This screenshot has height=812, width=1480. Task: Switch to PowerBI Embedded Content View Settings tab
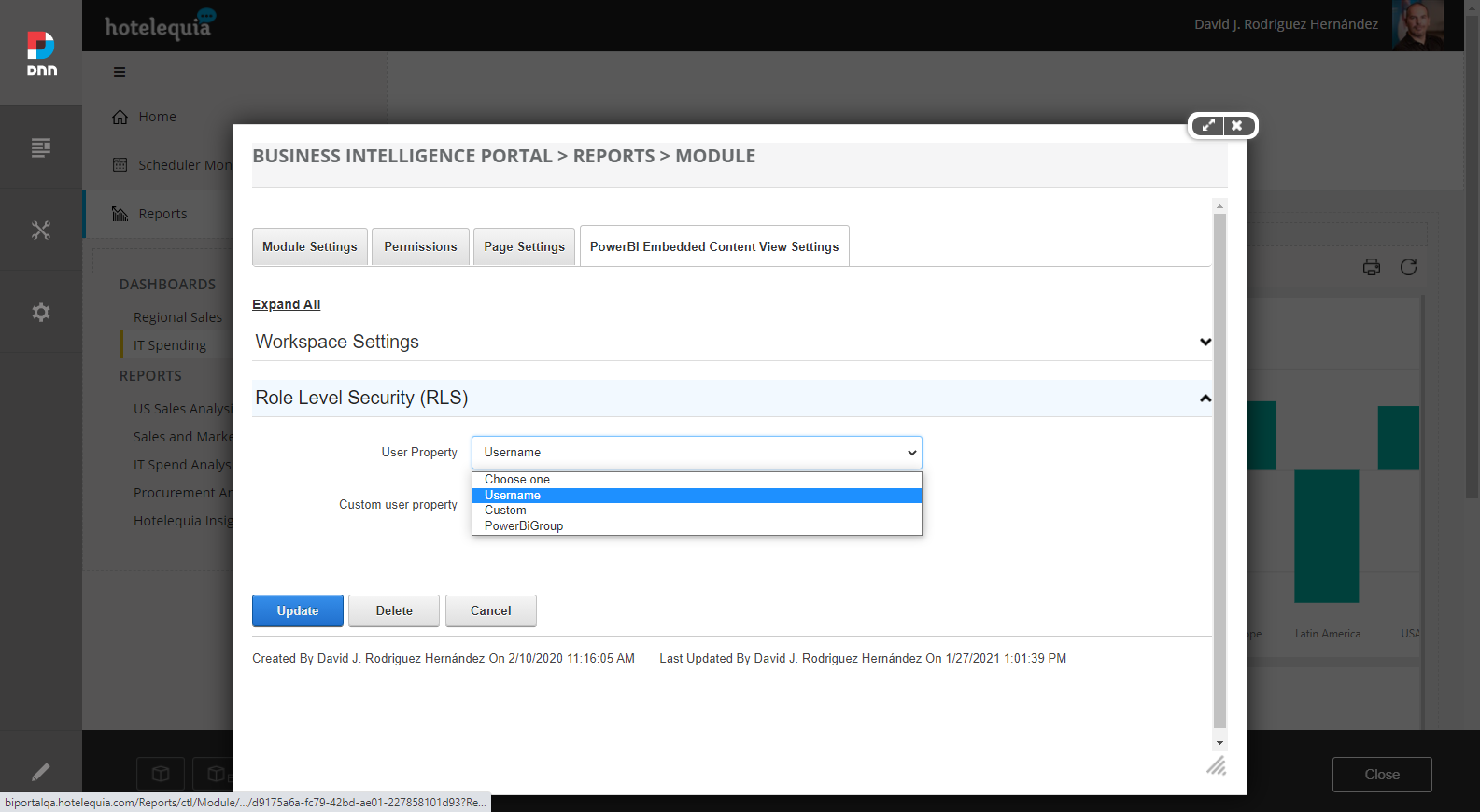(x=714, y=246)
